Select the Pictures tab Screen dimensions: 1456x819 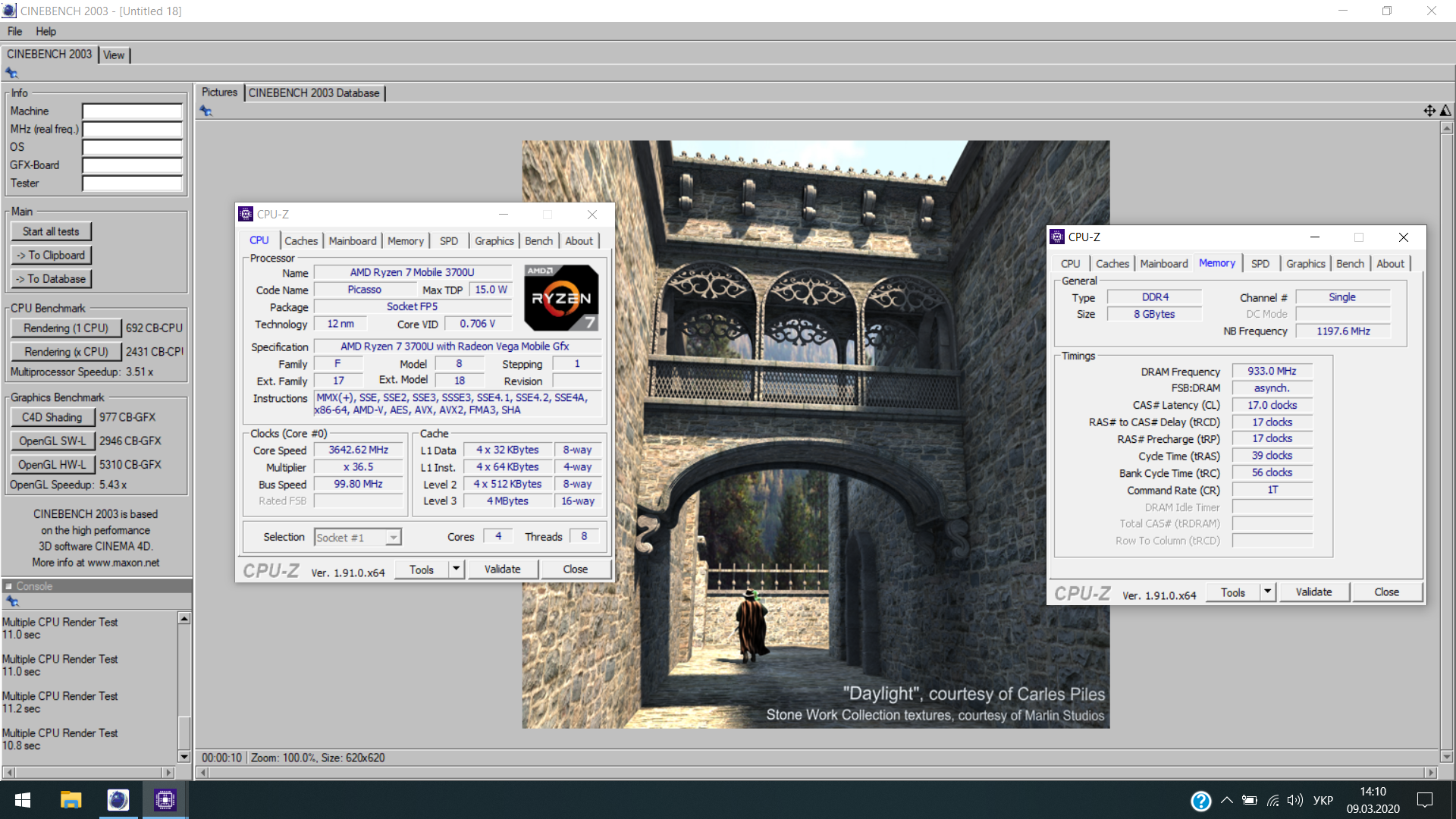pos(219,92)
